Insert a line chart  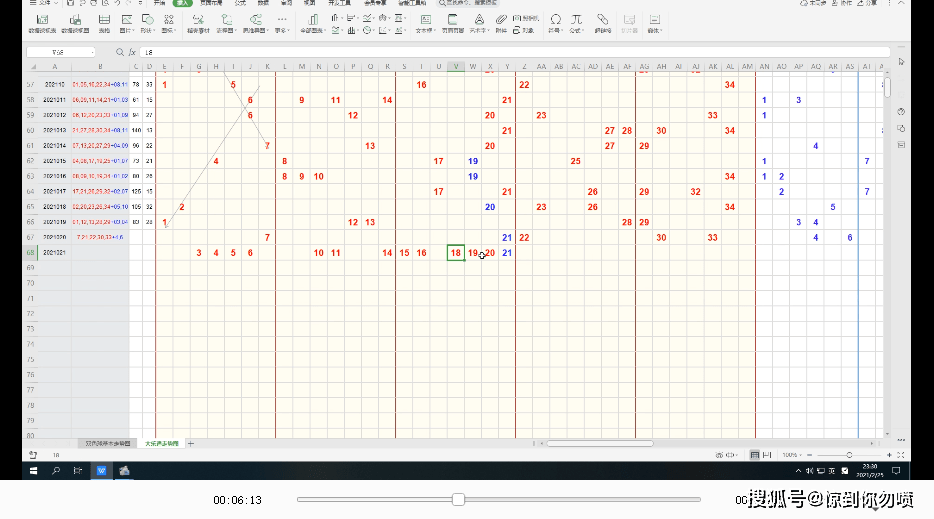pos(368,18)
